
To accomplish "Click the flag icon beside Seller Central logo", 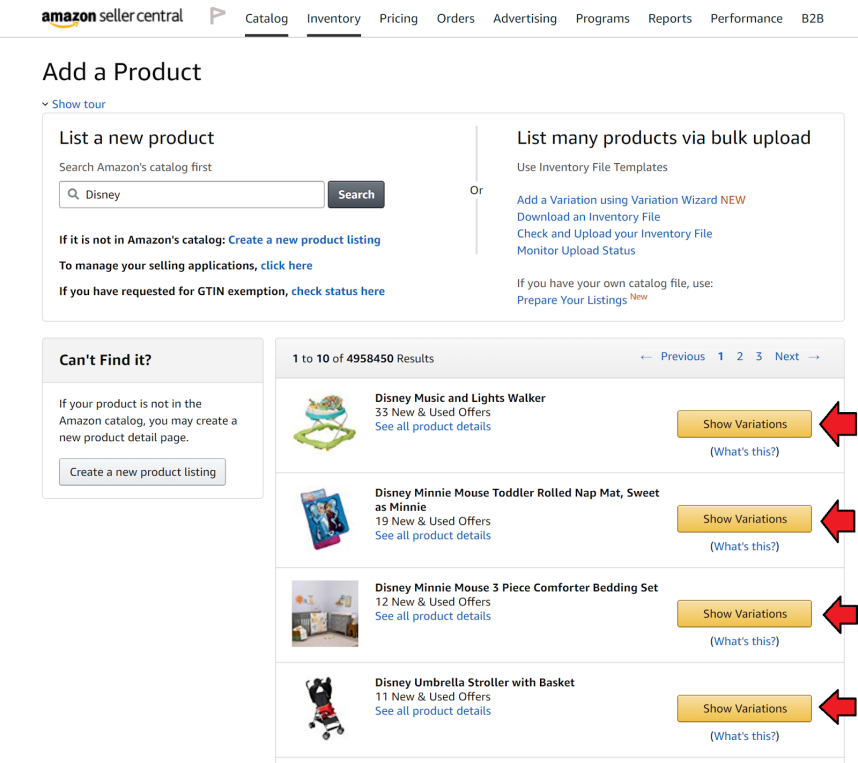I will click(217, 17).
